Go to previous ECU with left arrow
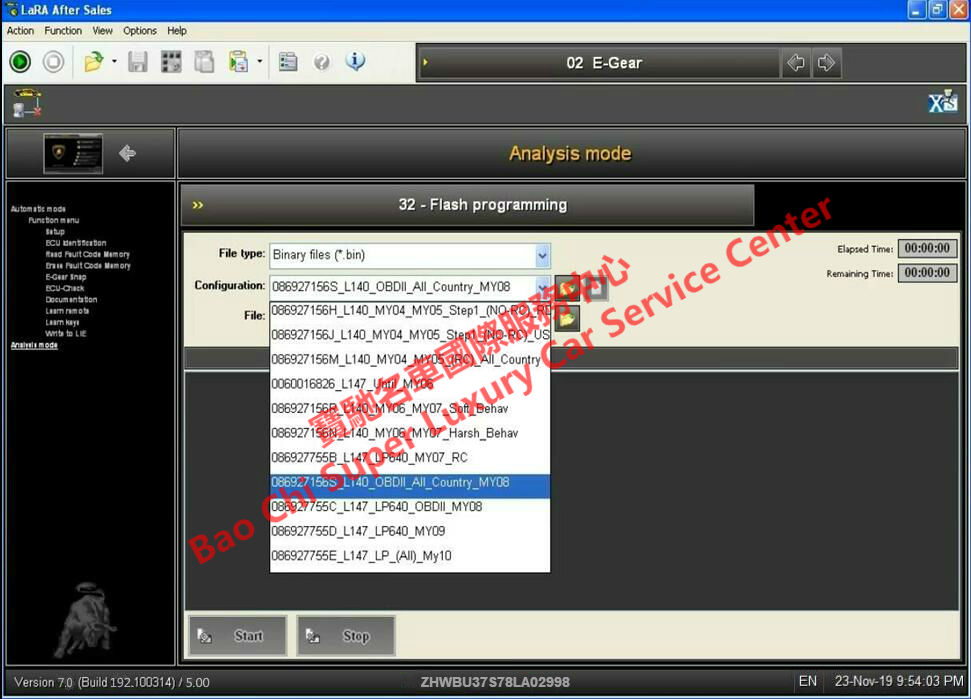 point(796,63)
